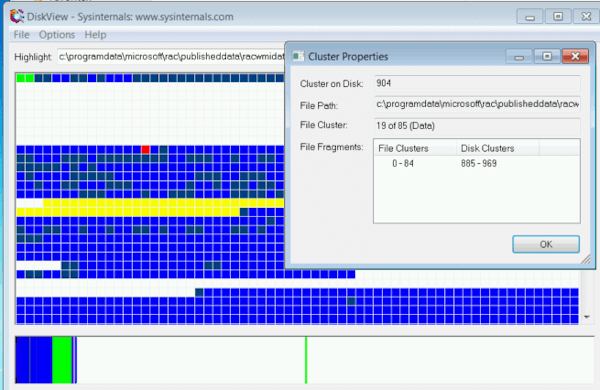
Task: Click the green marker line in the volume overview bar
Action: click(306, 360)
